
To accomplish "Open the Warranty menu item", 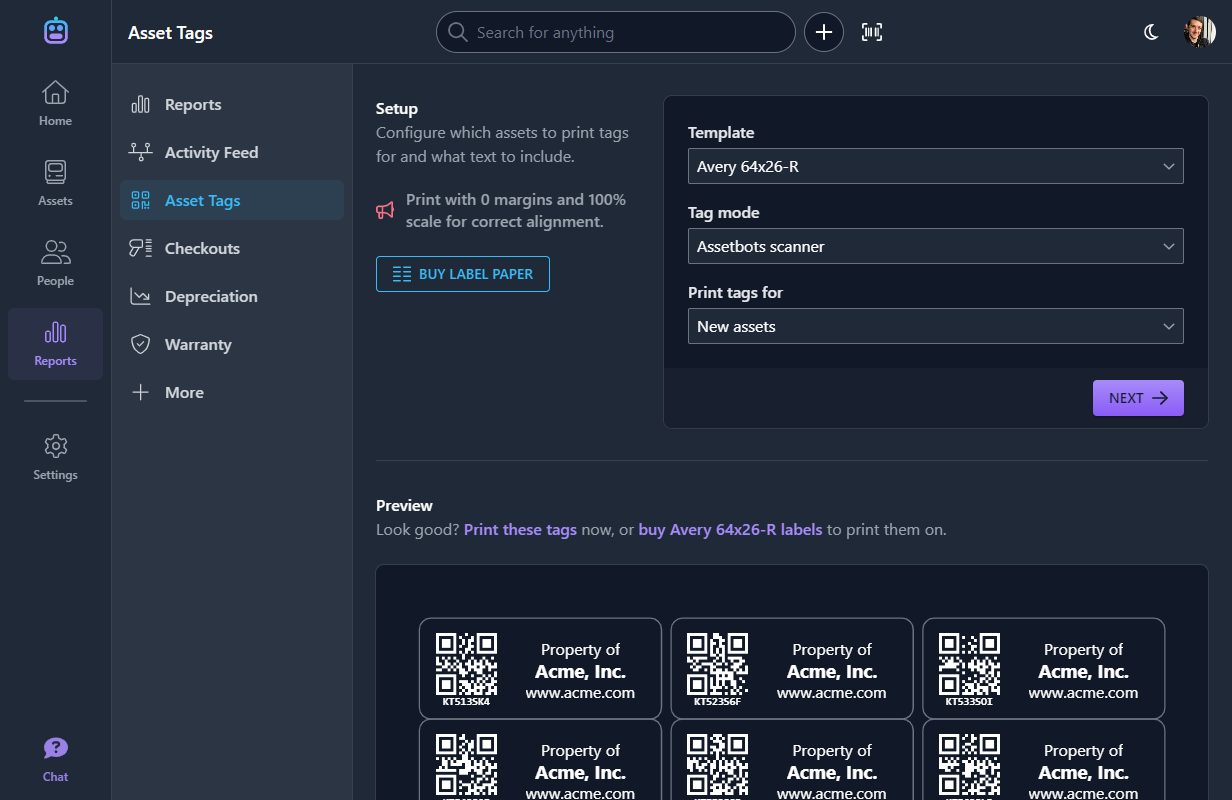I will [x=232, y=345].
